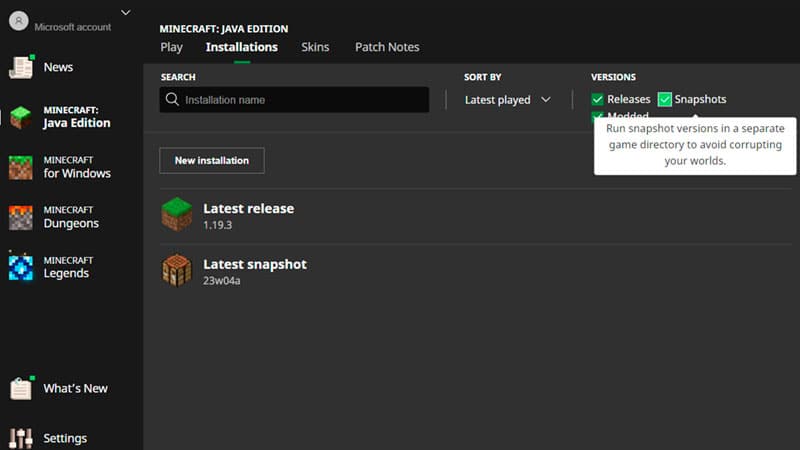Click the sort-by dropdown arrow

pyautogui.click(x=546, y=99)
